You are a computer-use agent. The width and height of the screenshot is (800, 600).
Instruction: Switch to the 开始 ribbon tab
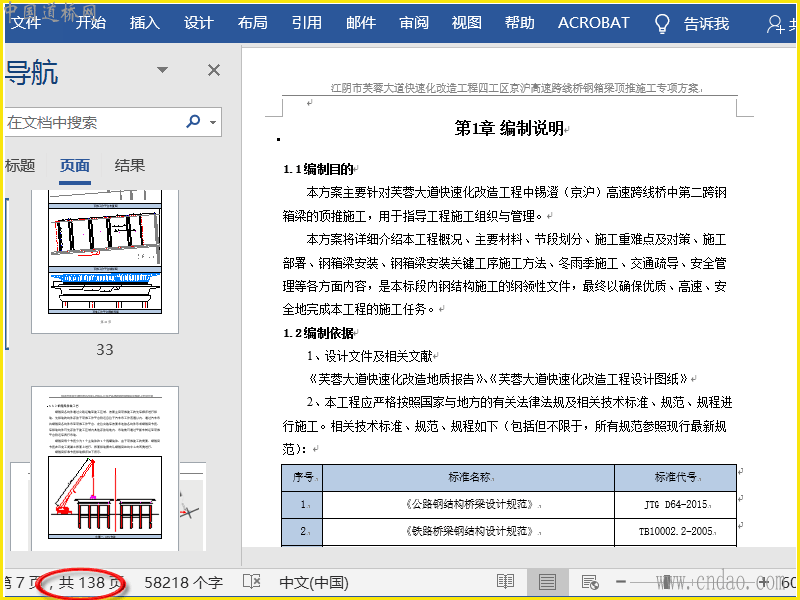91,23
